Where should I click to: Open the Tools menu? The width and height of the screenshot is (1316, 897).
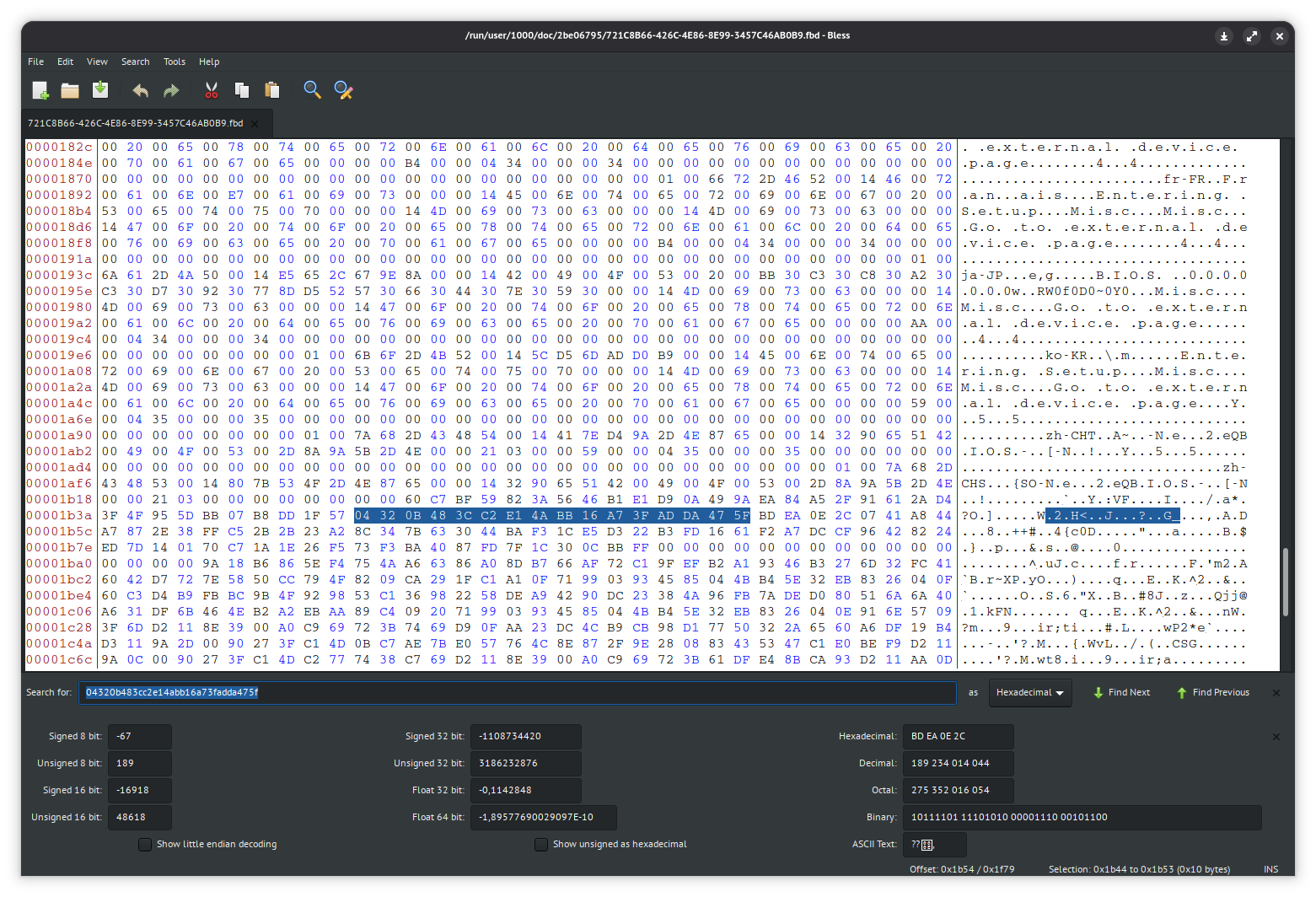[175, 62]
